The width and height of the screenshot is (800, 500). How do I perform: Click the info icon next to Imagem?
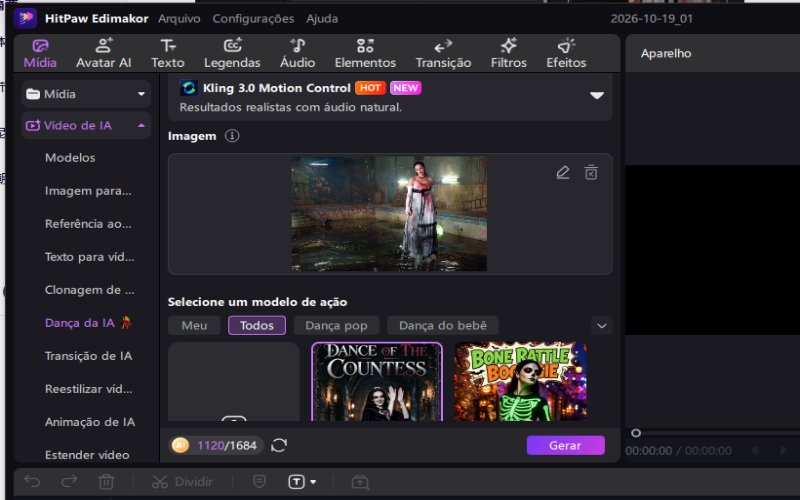[x=232, y=136]
